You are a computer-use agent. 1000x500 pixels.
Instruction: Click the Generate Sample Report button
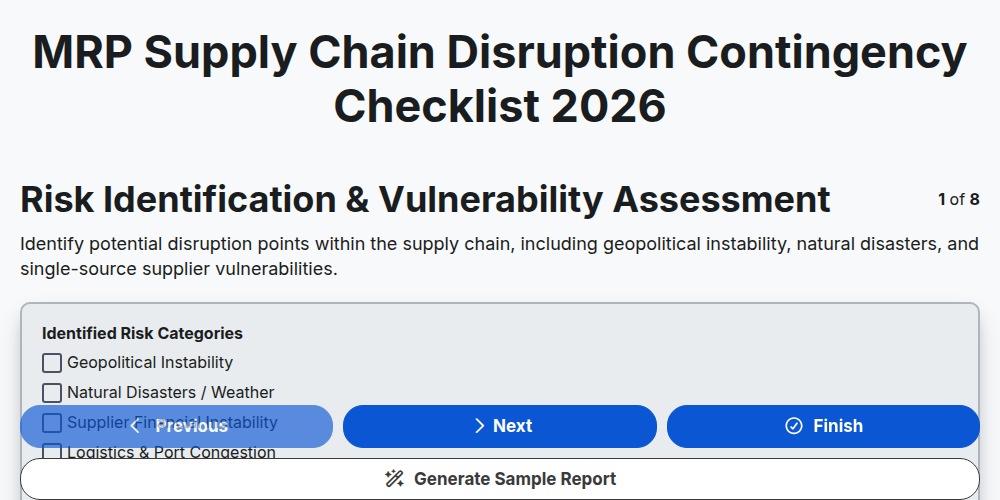tap(500, 479)
